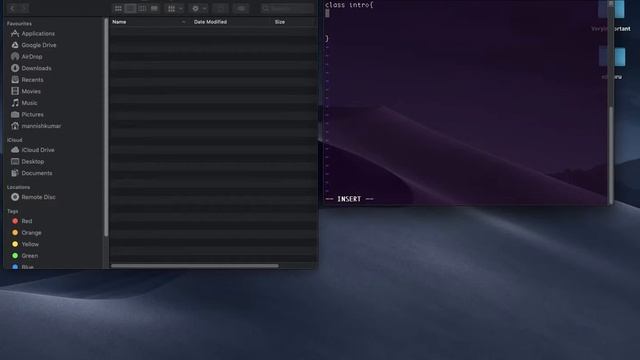Show Recents in the sidebar

coord(27,80)
